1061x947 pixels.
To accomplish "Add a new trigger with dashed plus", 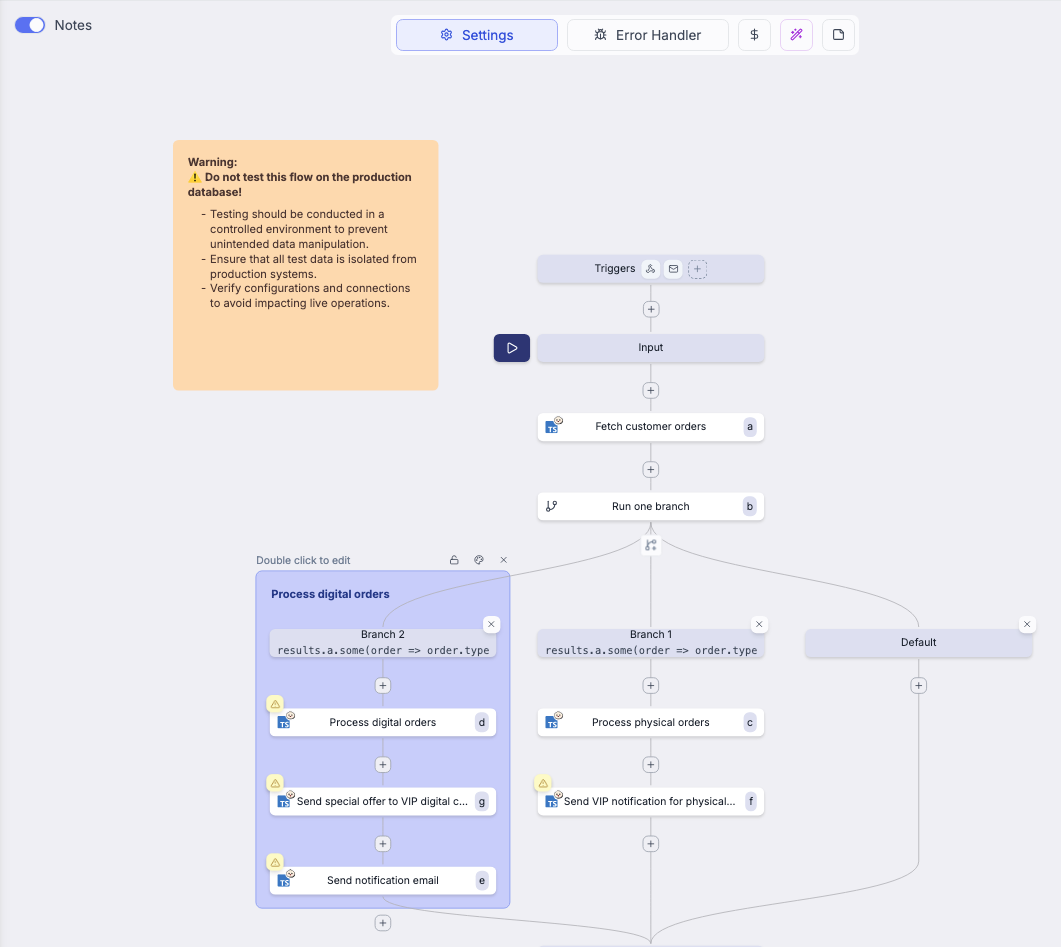I will pos(697,269).
